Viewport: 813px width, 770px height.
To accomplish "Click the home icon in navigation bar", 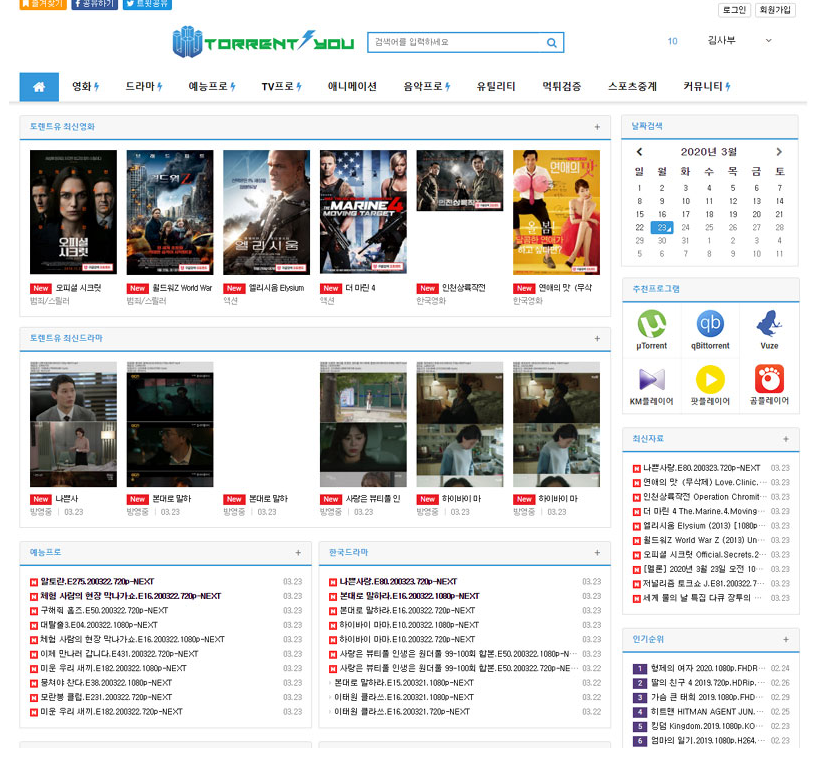I will click(39, 87).
